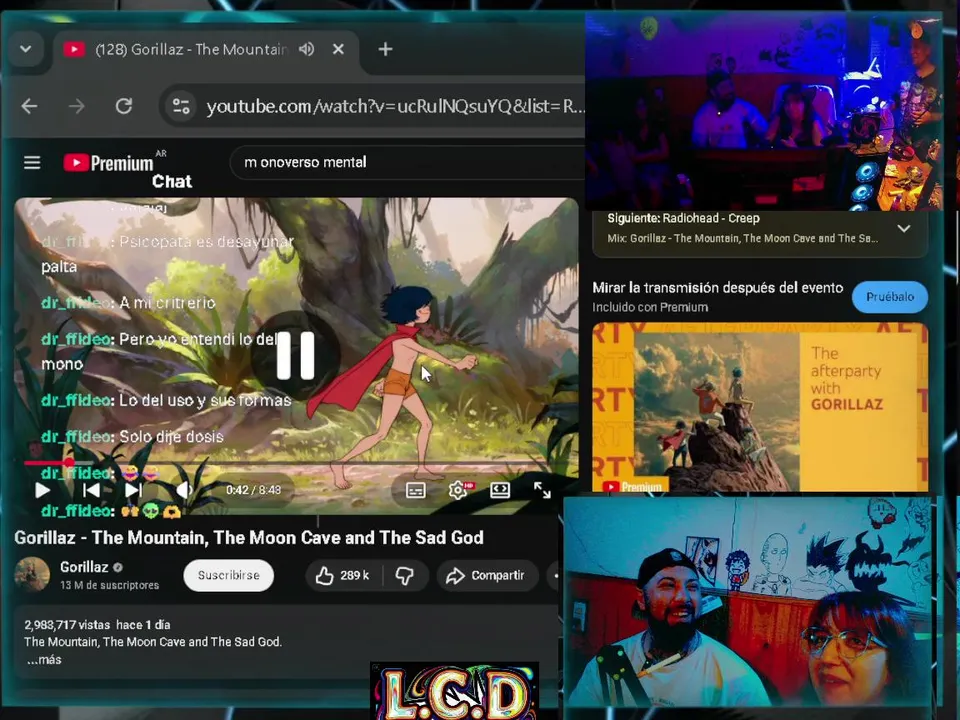960x720 pixels.
Task: Click the Pruébalo Premium button
Action: pos(890,297)
